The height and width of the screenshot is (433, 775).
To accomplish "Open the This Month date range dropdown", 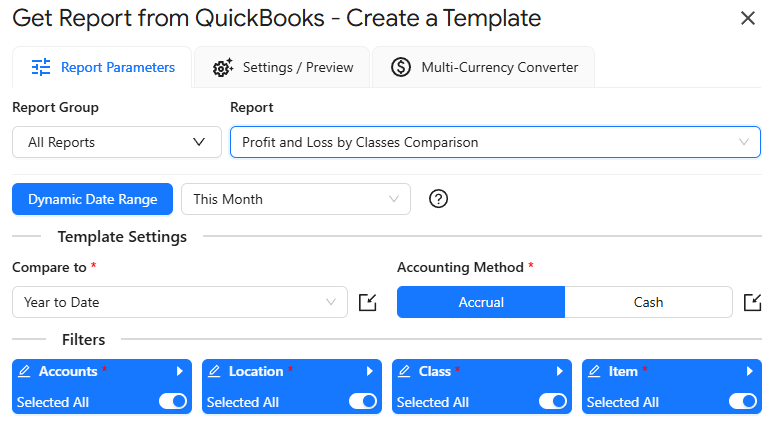I will 296,199.
